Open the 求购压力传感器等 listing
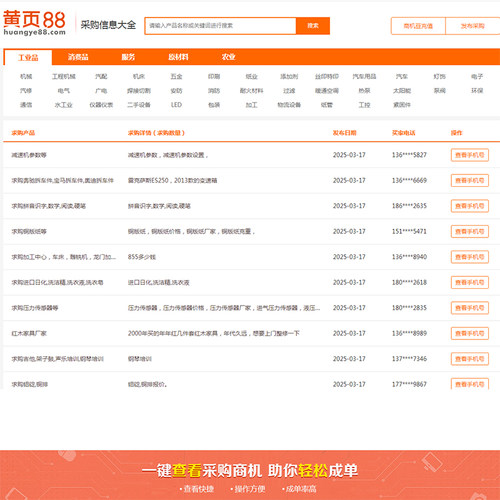Viewport: 500px width, 500px height. 35,308
